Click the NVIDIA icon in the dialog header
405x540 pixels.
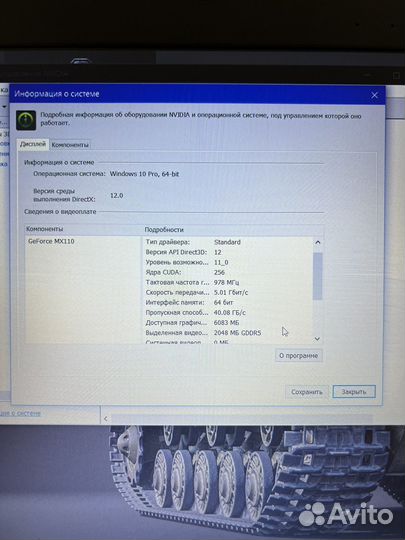pyautogui.click(x=26, y=120)
